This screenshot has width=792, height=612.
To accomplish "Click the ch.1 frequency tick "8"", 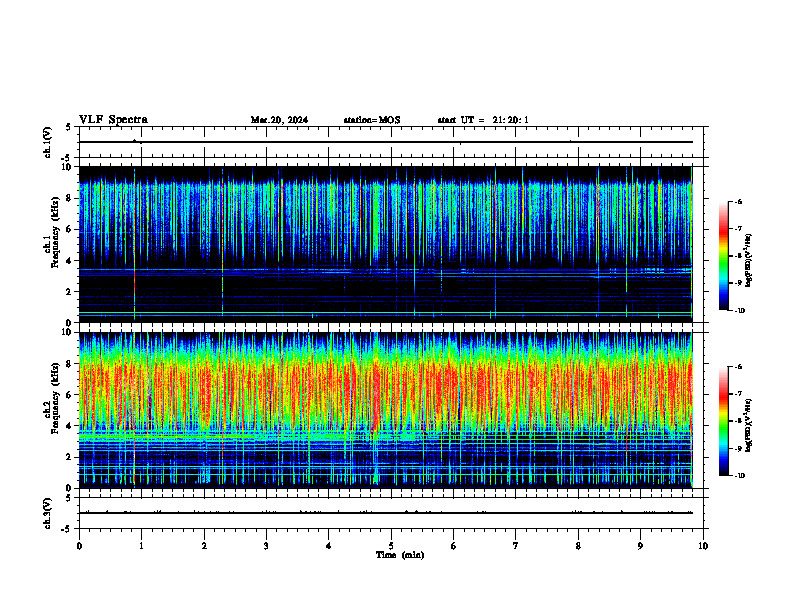I will coord(70,198).
